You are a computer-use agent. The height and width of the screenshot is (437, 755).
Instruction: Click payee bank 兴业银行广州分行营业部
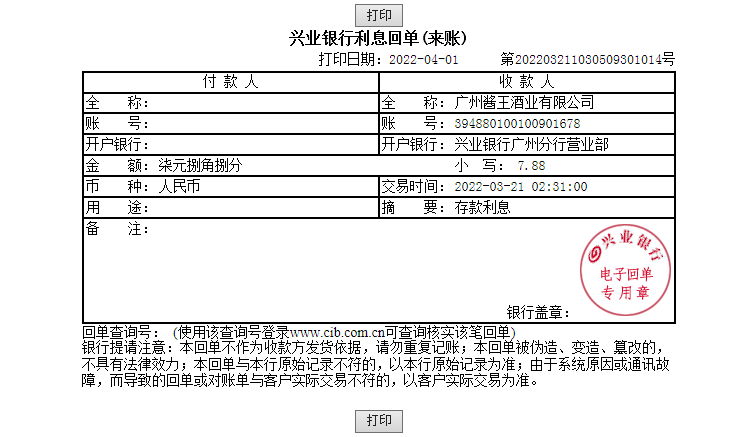[532, 144]
